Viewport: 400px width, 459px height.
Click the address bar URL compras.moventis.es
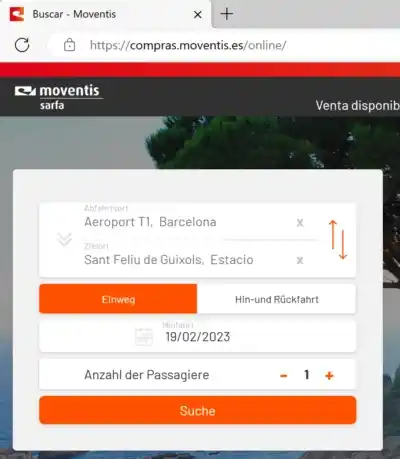point(188,45)
